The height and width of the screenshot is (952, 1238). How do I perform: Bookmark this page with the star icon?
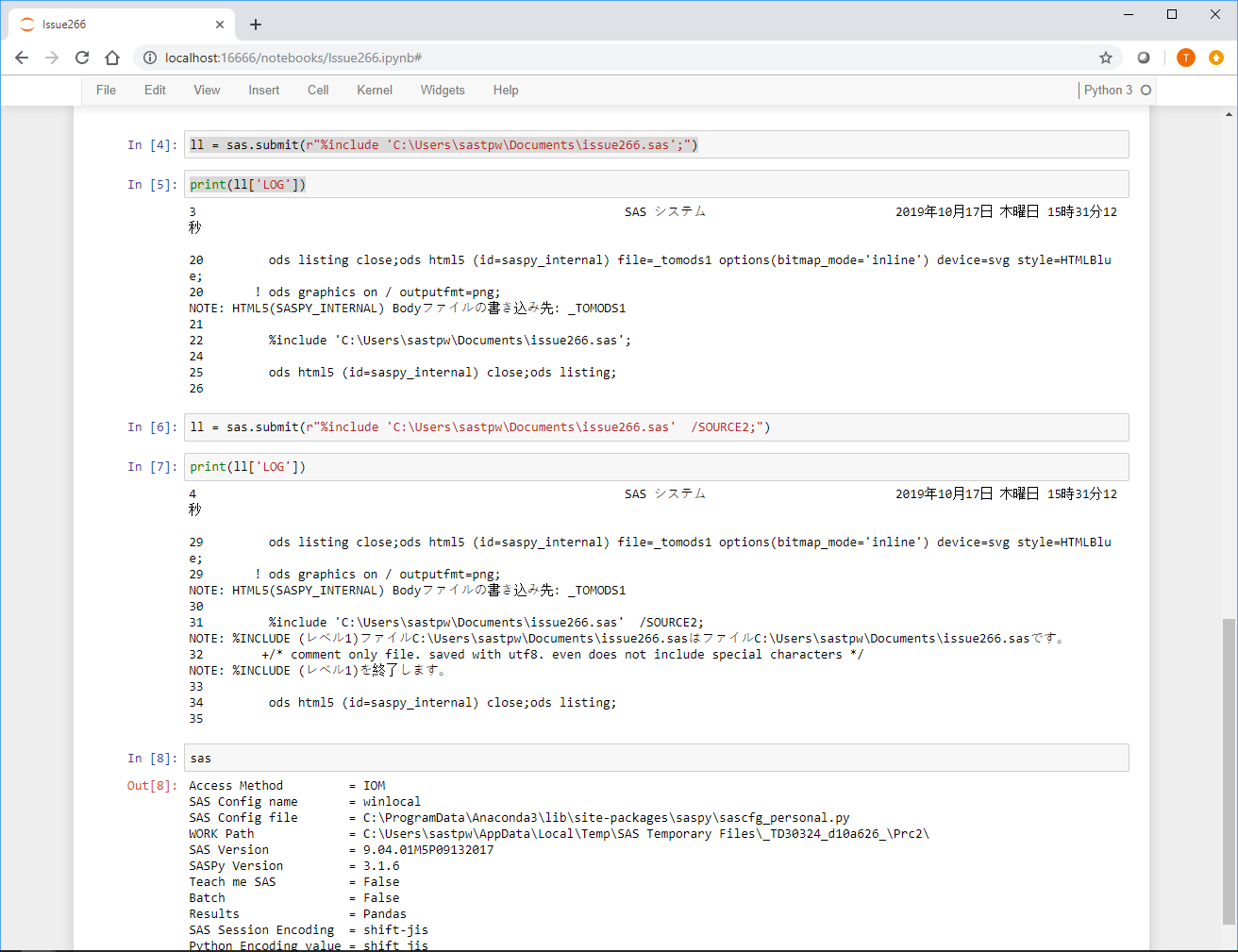point(1105,58)
